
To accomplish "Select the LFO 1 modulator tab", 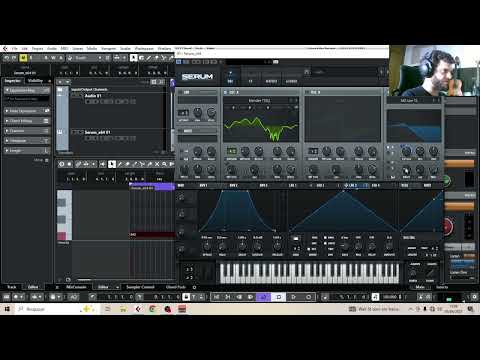I will [x=292, y=185].
